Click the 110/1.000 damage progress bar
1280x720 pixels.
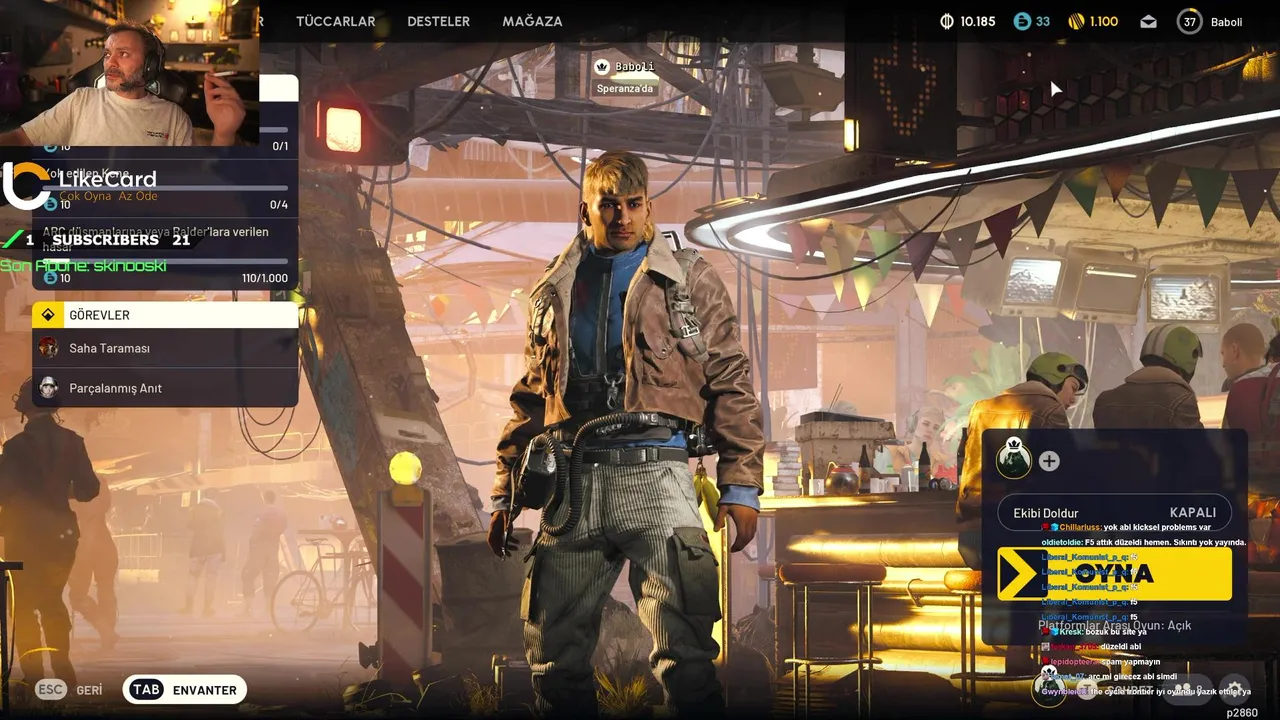pos(164,261)
